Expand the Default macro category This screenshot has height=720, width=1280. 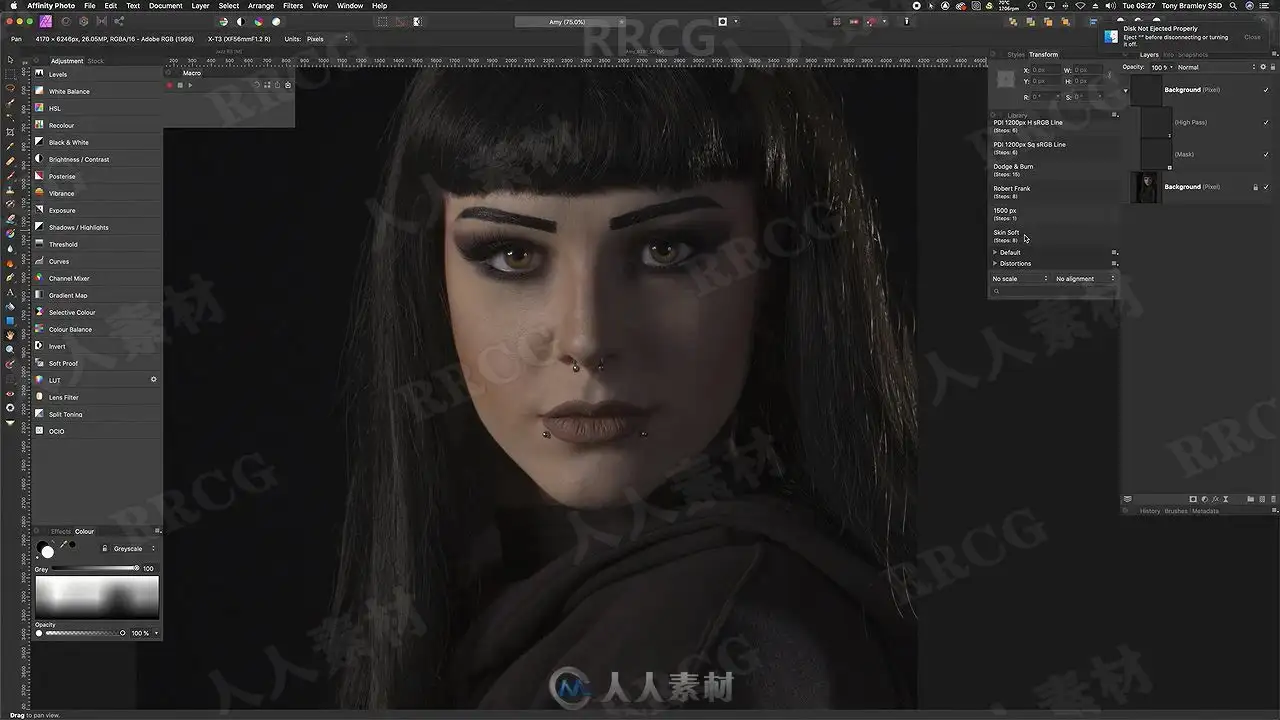point(995,252)
